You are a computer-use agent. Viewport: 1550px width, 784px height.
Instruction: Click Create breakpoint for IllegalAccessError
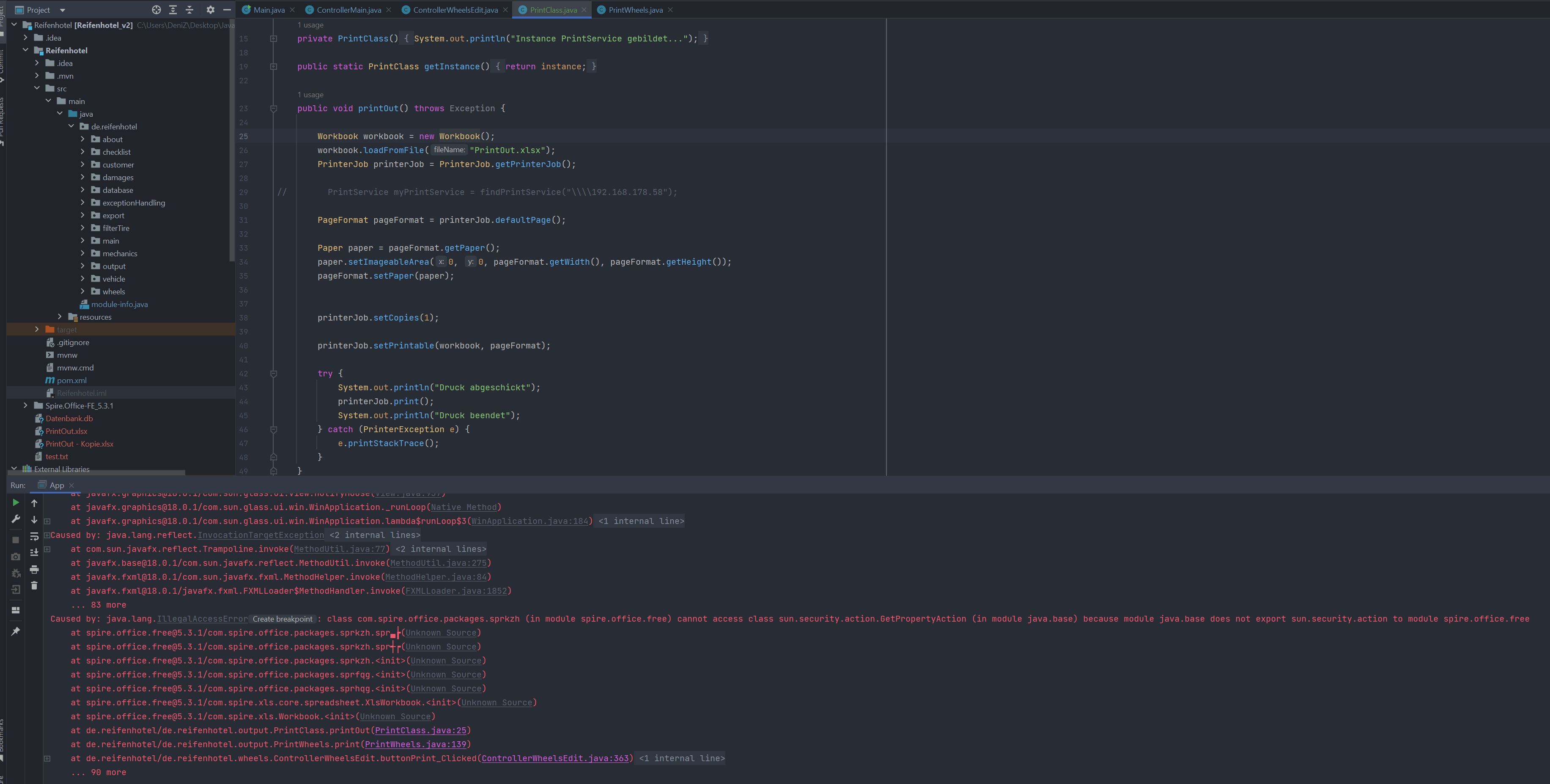click(x=282, y=619)
